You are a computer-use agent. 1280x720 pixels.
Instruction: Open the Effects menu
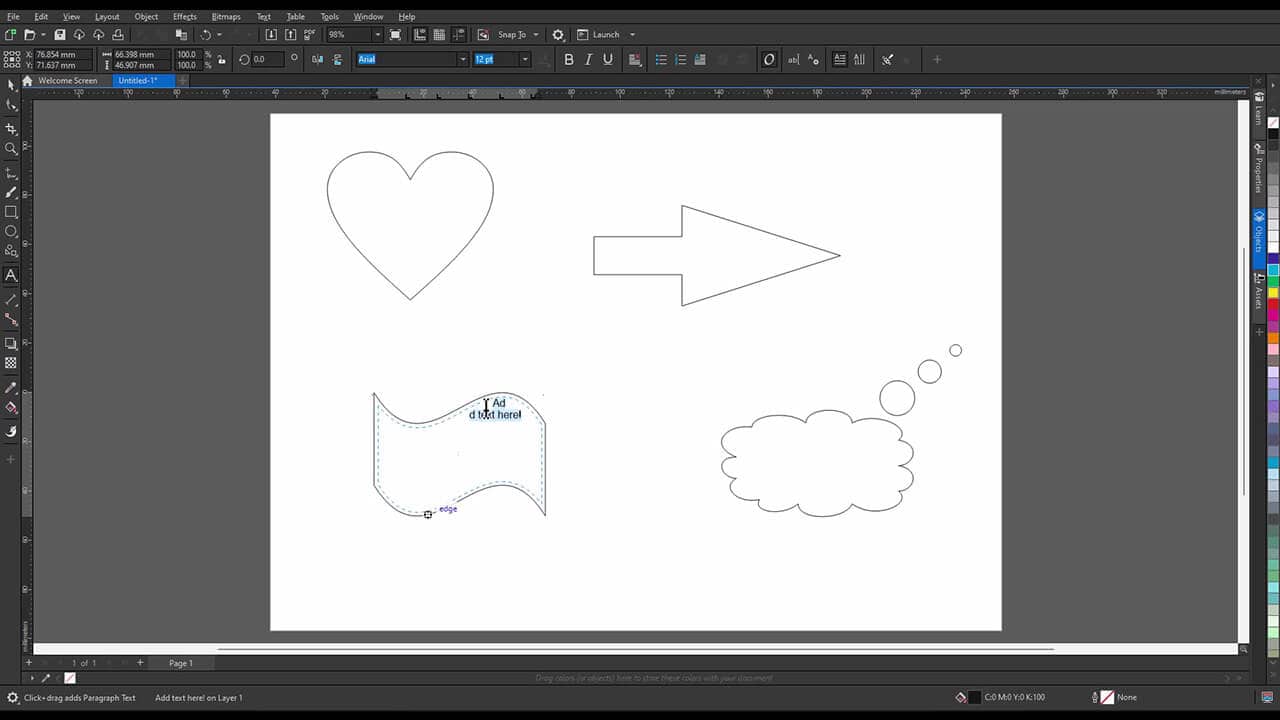pyautogui.click(x=184, y=17)
